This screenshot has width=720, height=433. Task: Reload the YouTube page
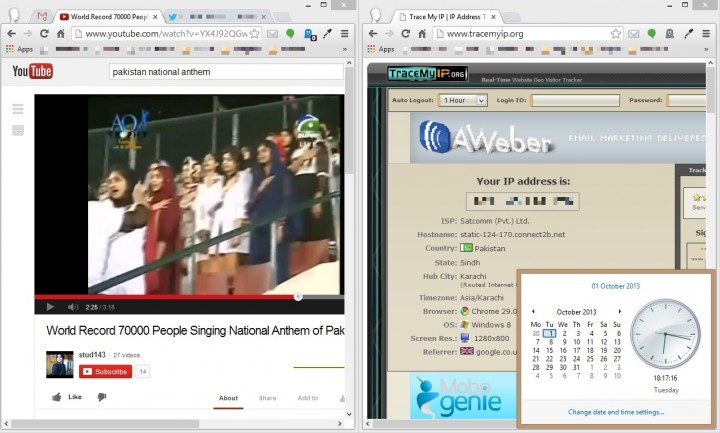(44, 34)
